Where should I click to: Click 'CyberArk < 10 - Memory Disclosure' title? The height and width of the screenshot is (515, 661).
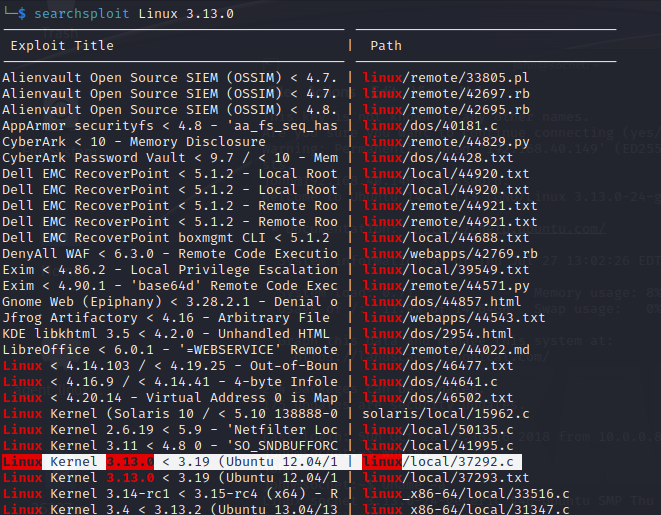pyautogui.click(x=134, y=142)
